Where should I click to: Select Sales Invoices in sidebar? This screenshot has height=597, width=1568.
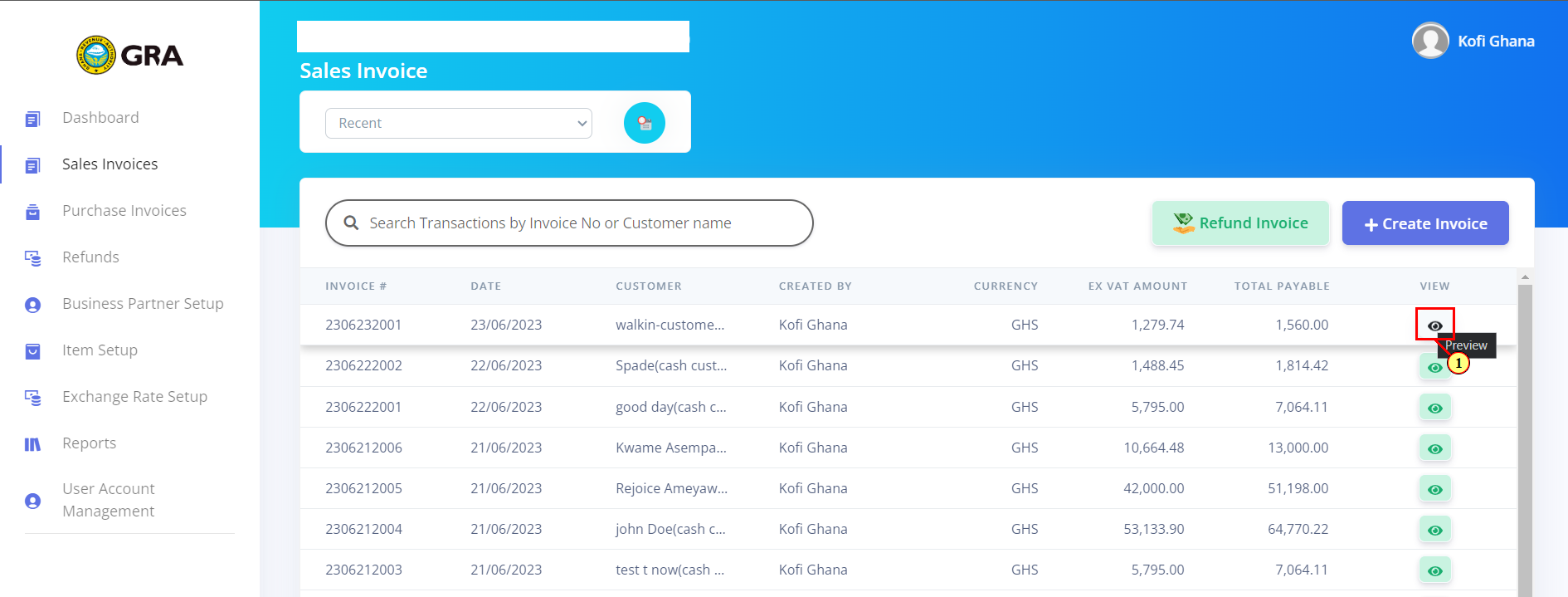pyautogui.click(x=110, y=164)
